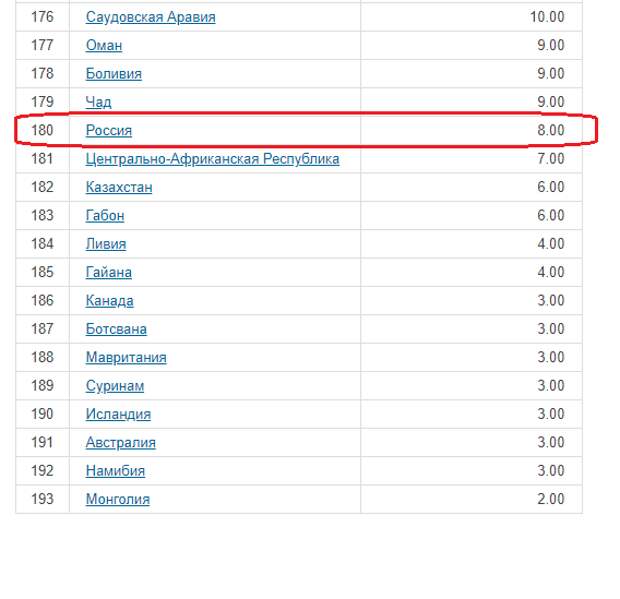Open the Габон link

[105, 215]
